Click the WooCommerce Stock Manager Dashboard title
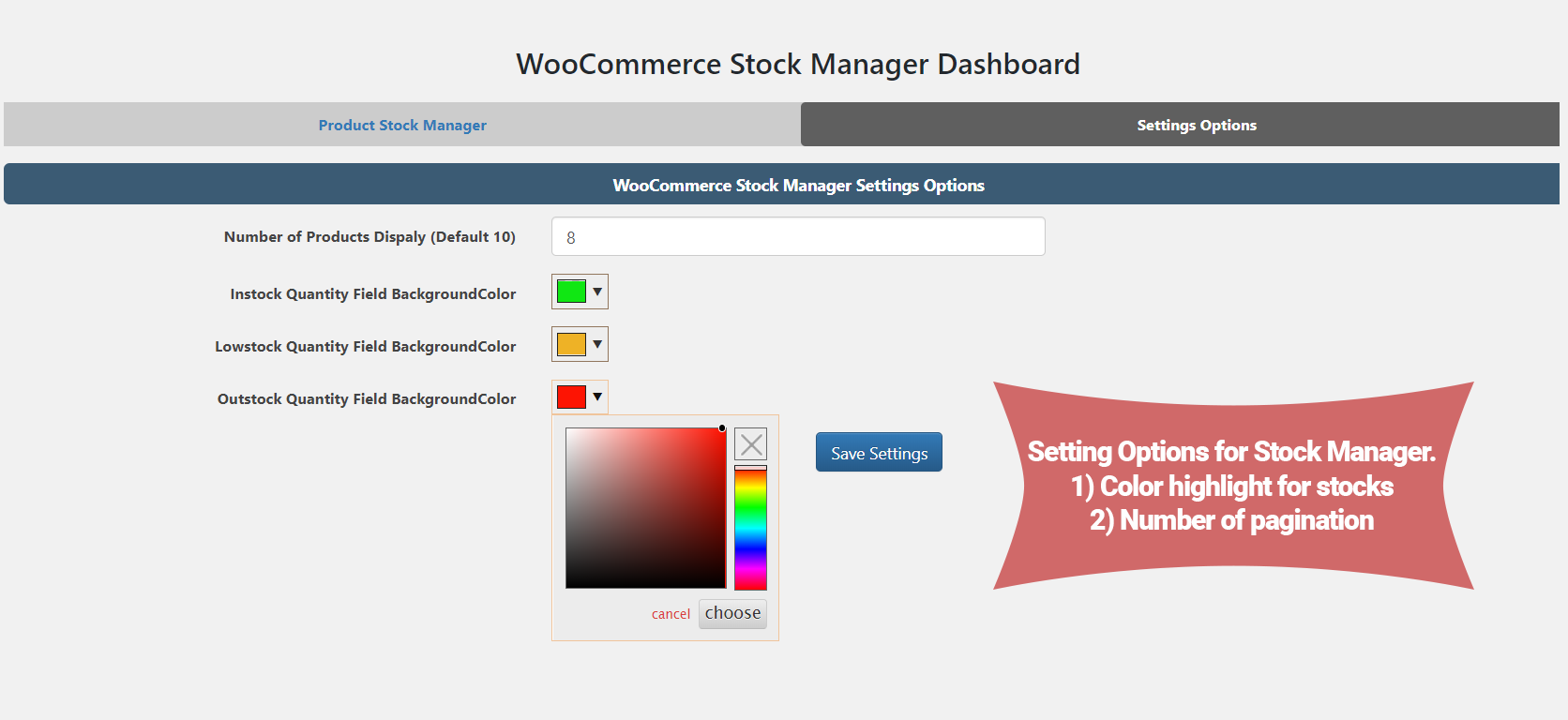The height and width of the screenshot is (720, 1568). pyautogui.click(x=798, y=64)
